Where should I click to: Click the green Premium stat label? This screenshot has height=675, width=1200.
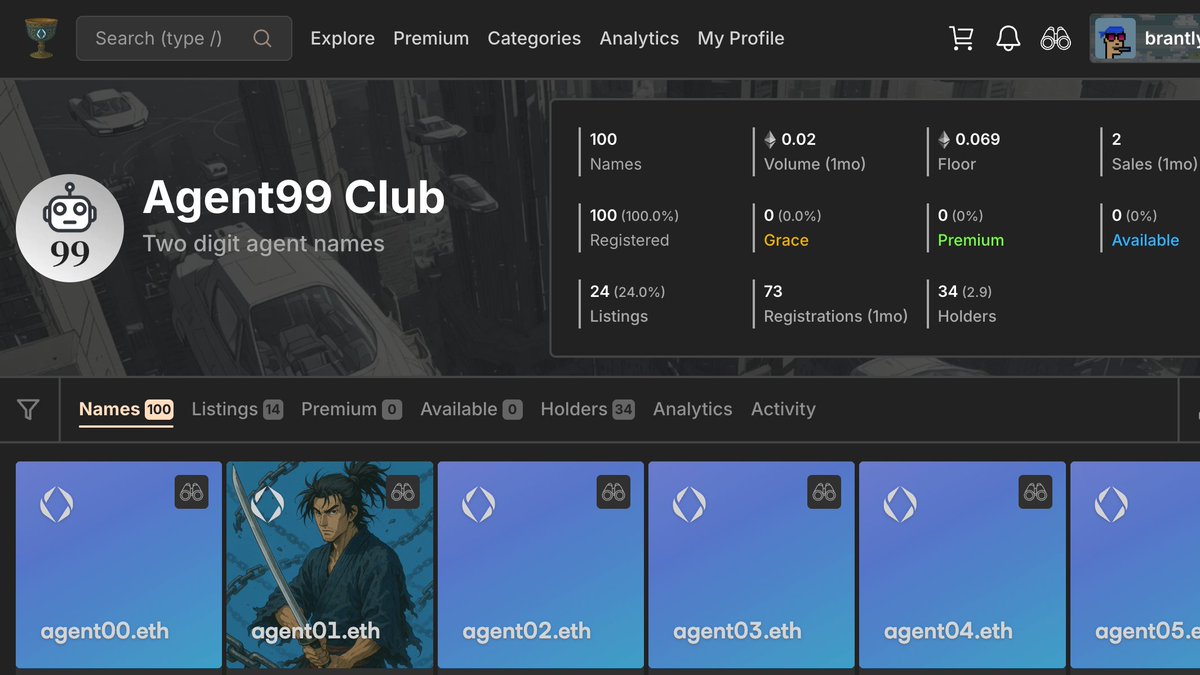pyautogui.click(x=970, y=240)
